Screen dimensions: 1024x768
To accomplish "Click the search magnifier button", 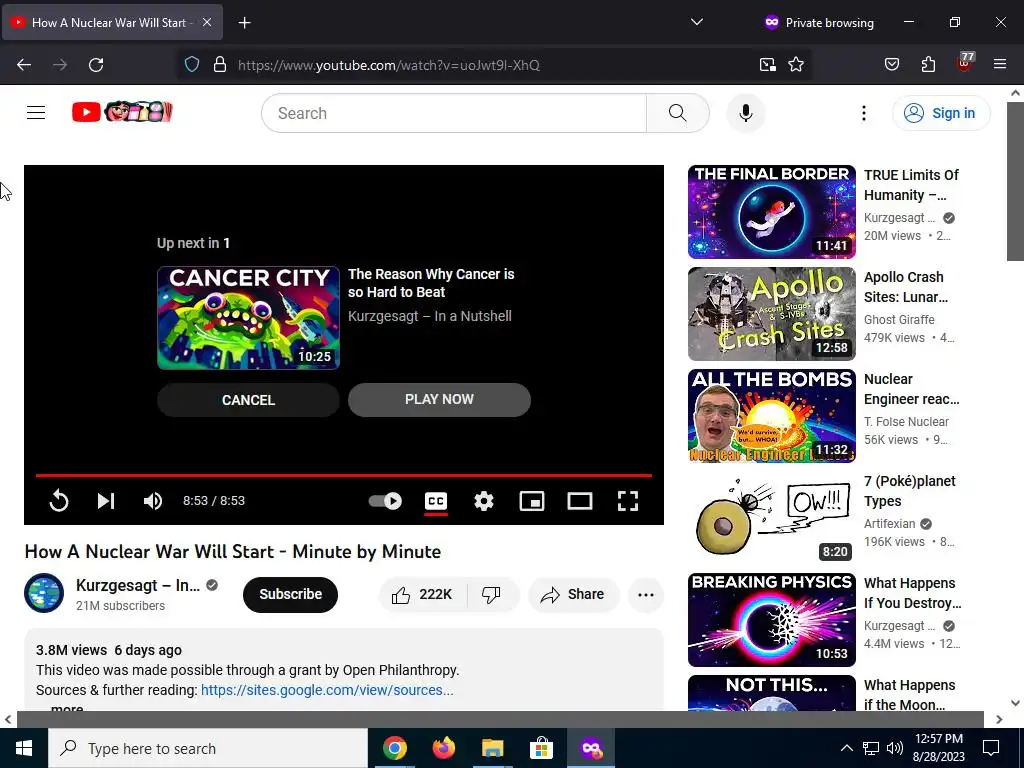I will (x=677, y=113).
